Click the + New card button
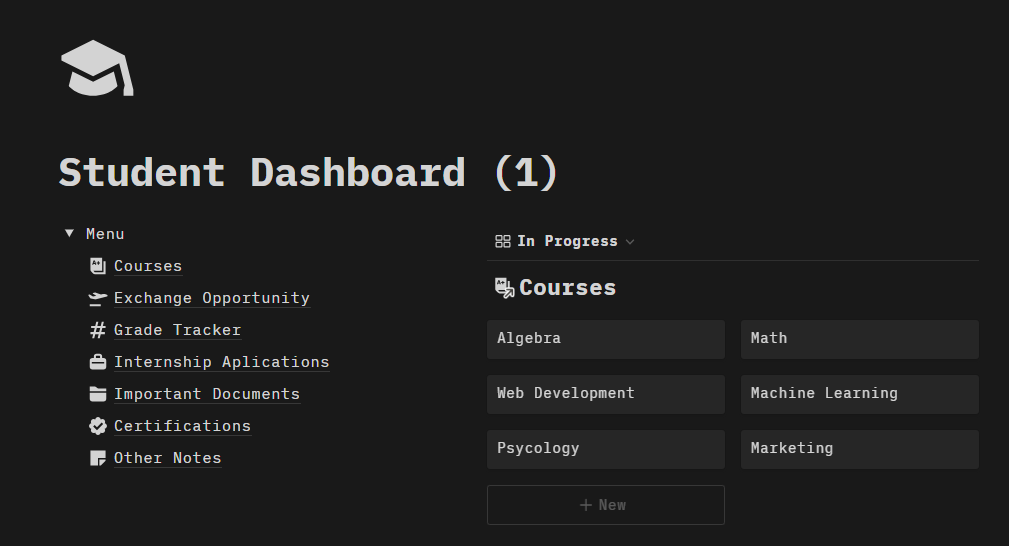The height and width of the screenshot is (546, 1009). (x=605, y=505)
